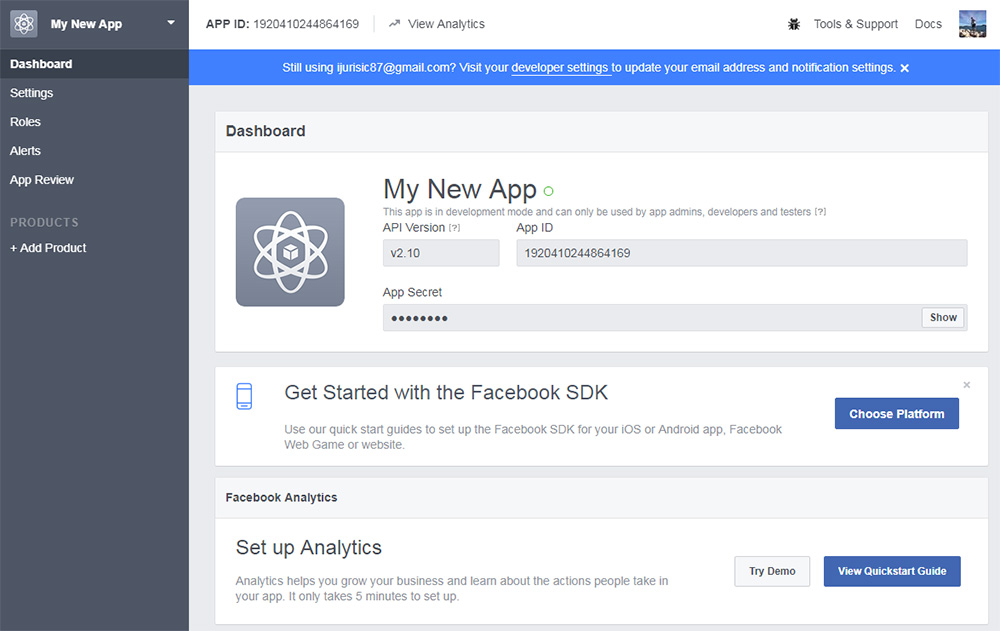Click the API Version field showing v2.10

coord(441,253)
